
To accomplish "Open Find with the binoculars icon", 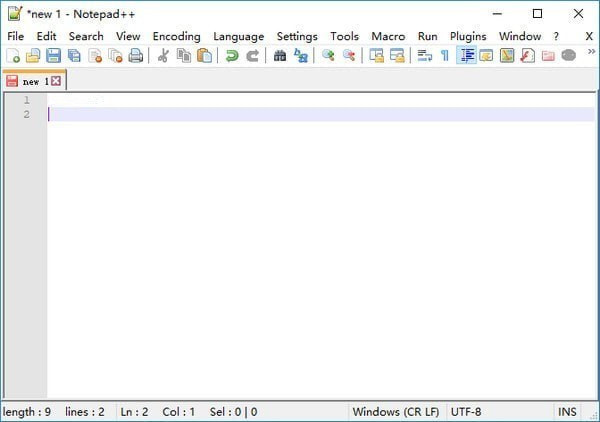I will (x=280, y=56).
